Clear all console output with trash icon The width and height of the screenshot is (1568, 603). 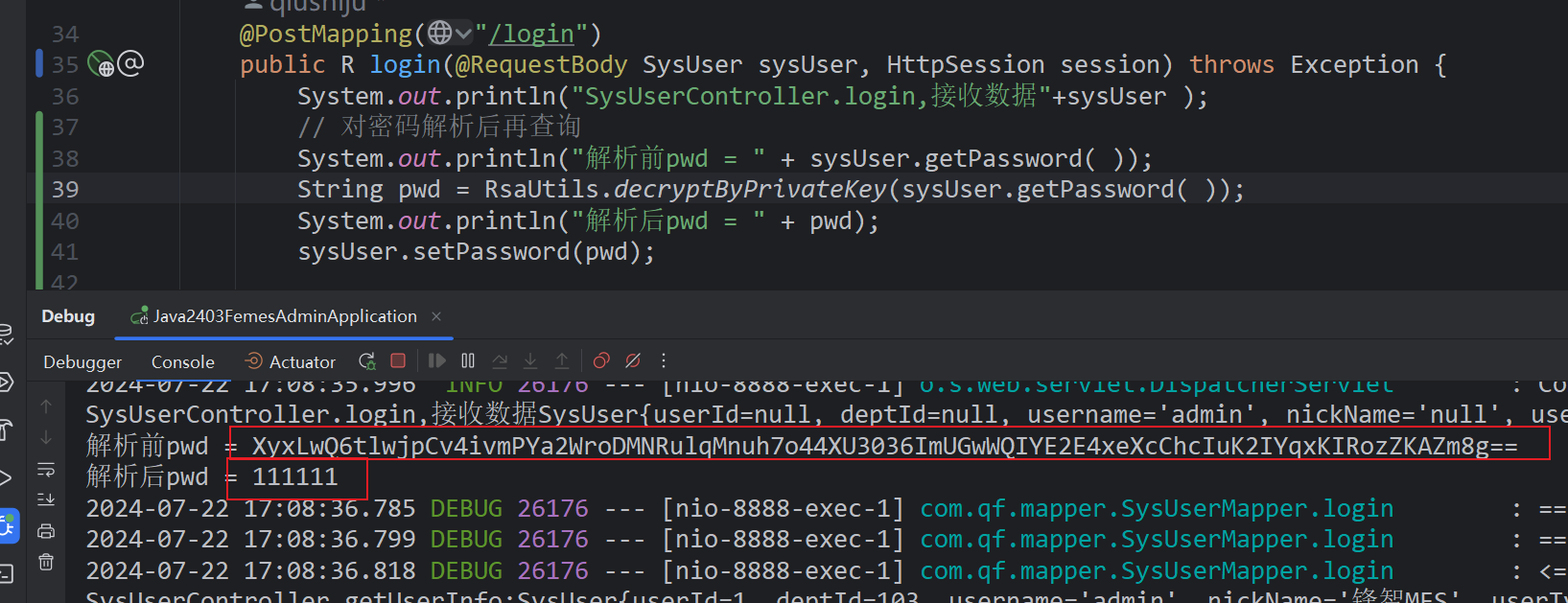46,562
